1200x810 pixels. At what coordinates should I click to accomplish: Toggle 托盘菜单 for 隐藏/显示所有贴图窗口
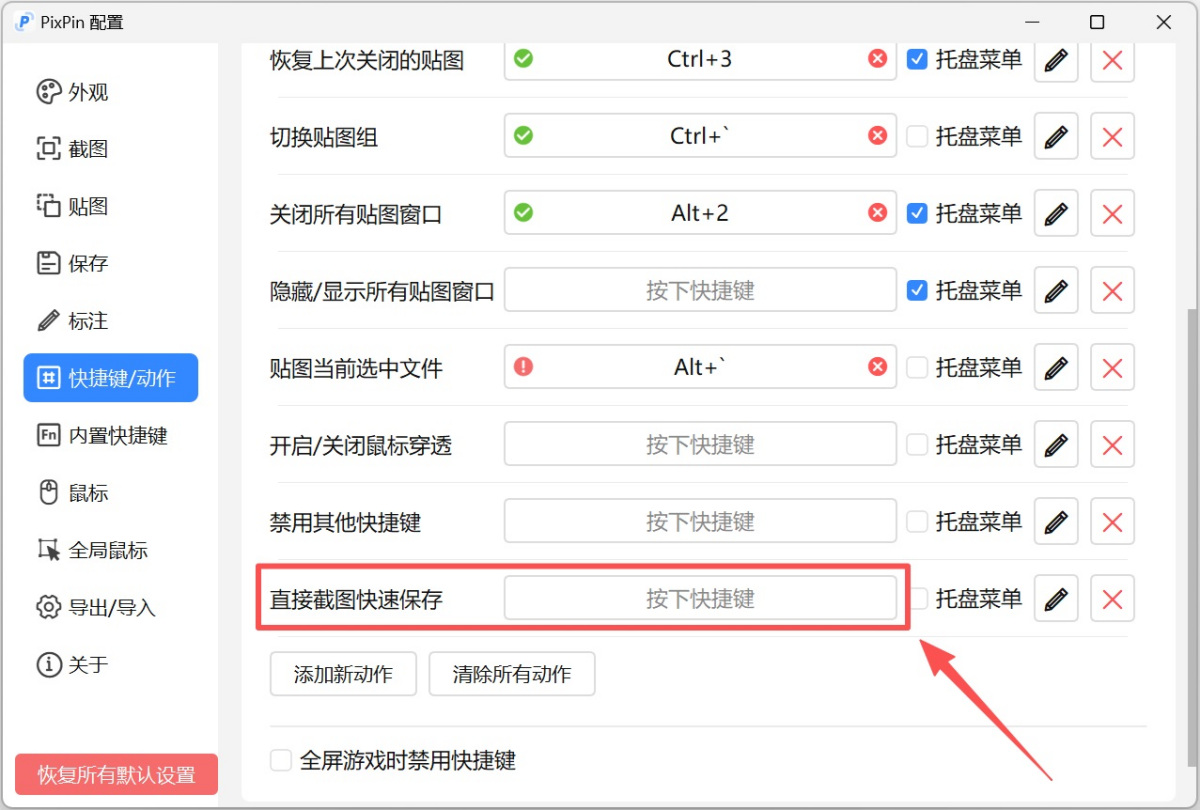click(917, 290)
